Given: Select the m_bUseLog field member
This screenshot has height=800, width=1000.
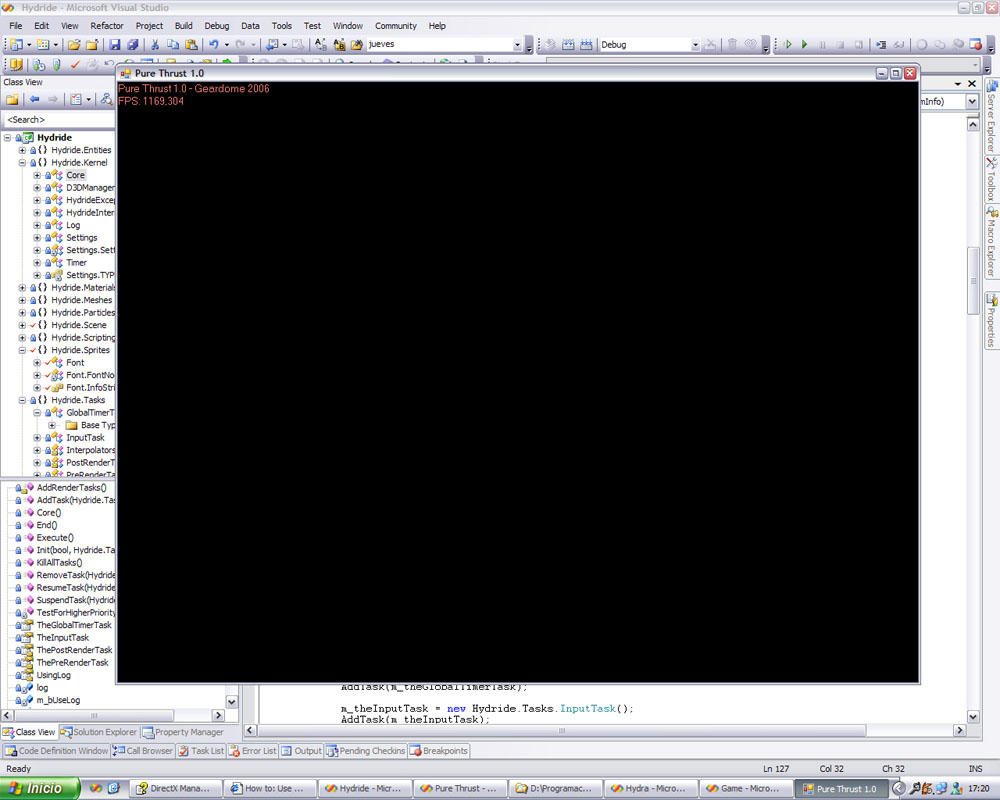Looking at the screenshot, I should [58, 700].
